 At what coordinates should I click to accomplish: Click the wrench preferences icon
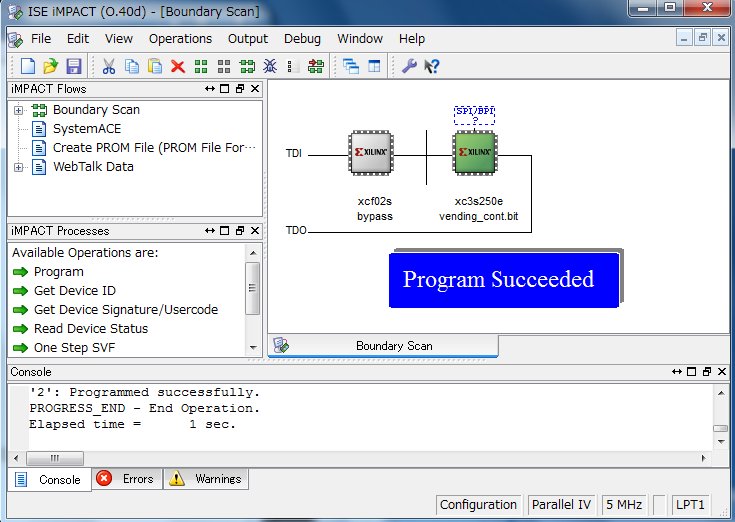pos(409,66)
